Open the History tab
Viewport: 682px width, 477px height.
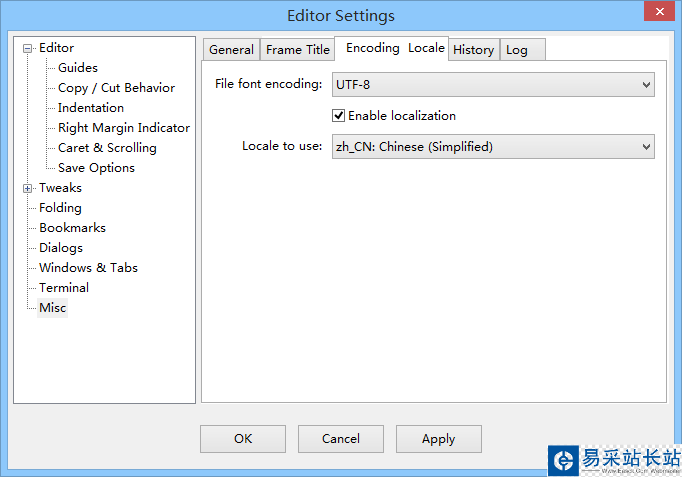point(473,50)
